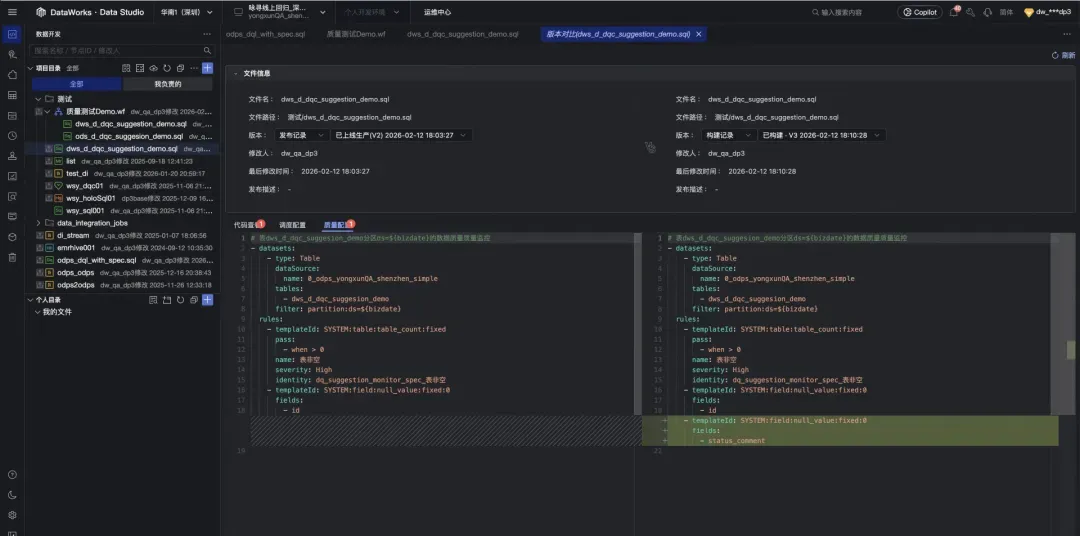Open the wrench tools icon
The width and height of the screenshot is (1080, 536).
coord(970,12)
